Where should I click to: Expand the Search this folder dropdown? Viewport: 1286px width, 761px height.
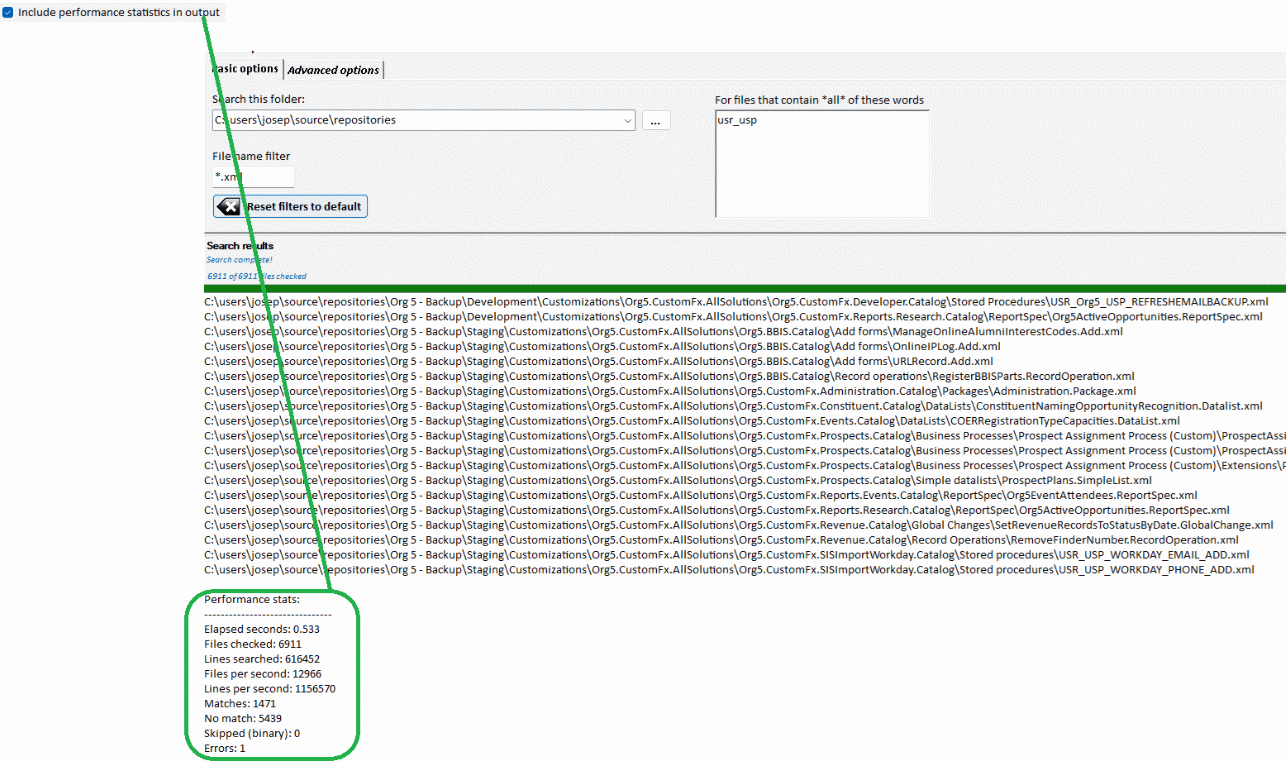coord(628,120)
